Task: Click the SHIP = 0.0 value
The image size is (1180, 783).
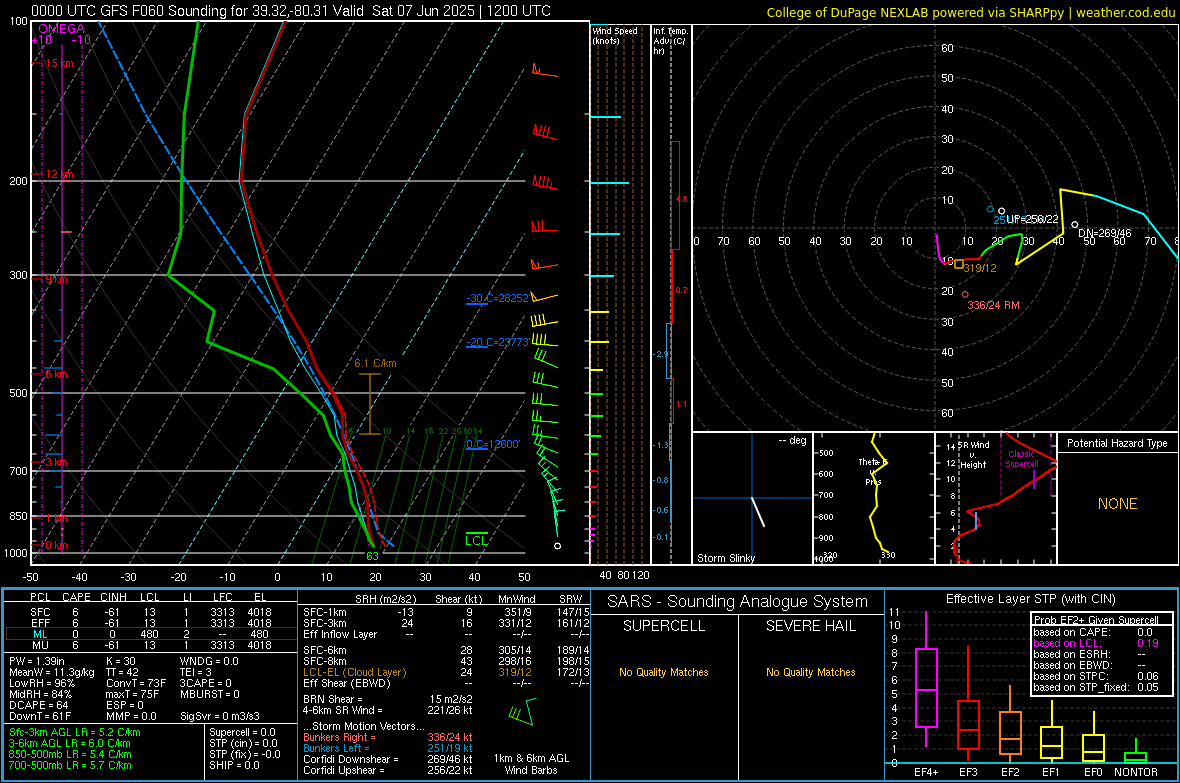Action: point(234,765)
